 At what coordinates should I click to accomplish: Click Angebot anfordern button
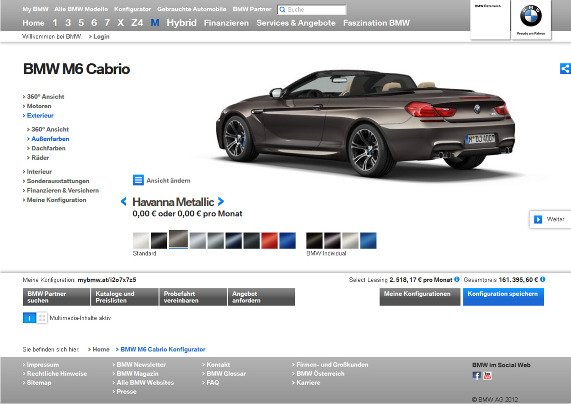point(261,297)
